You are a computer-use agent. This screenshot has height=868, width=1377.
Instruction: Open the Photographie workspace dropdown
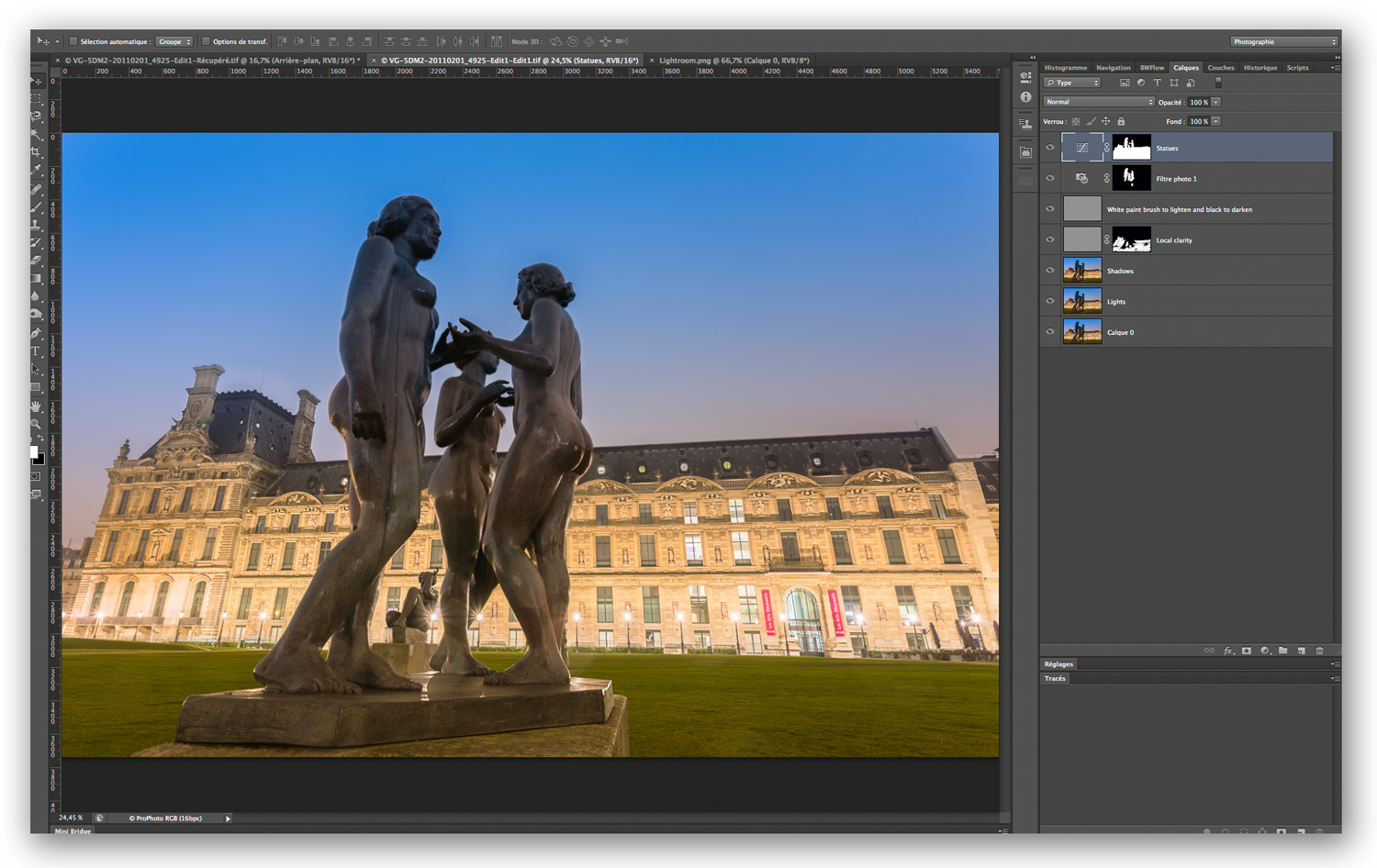(1284, 41)
